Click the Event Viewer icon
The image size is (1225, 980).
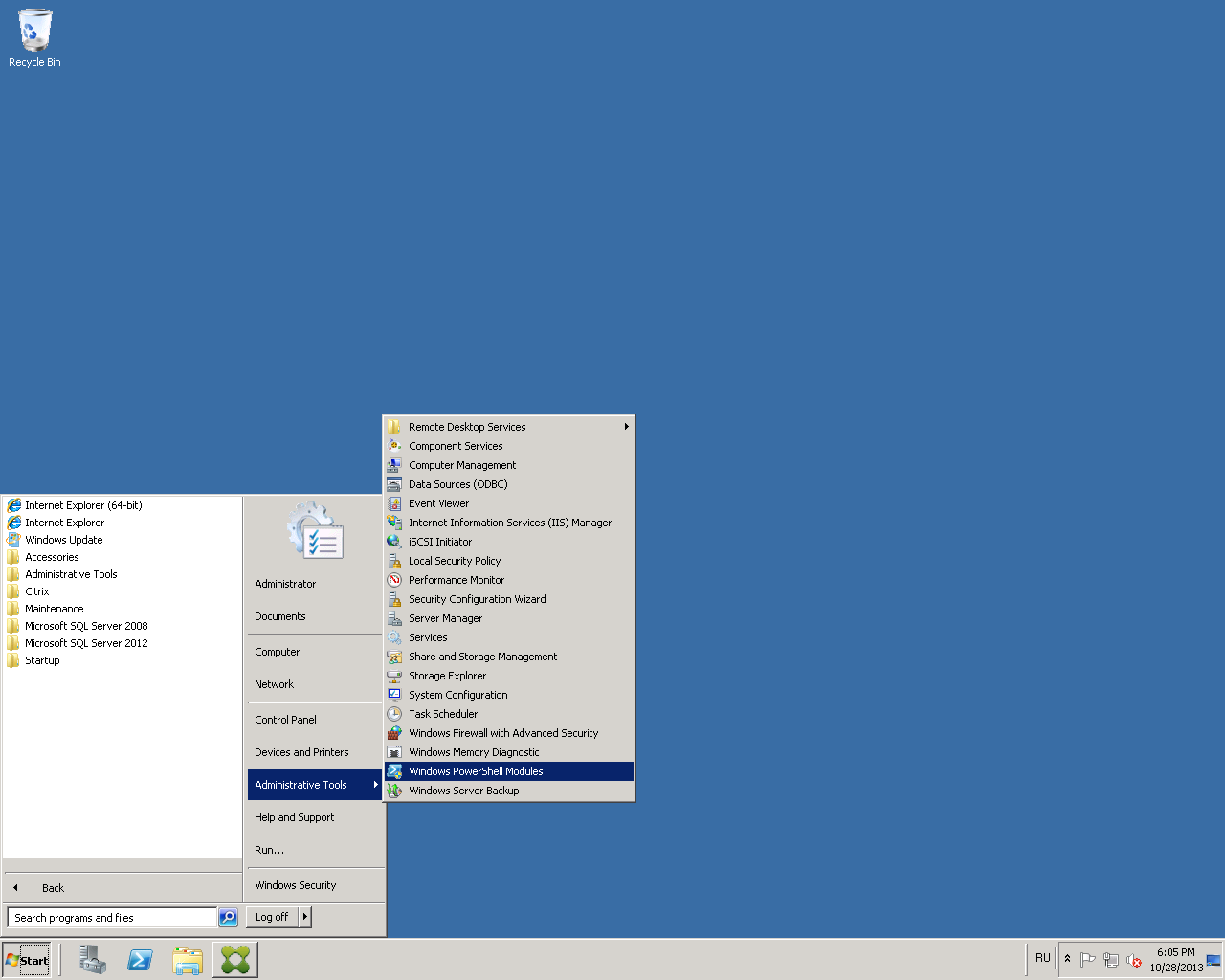[394, 503]
